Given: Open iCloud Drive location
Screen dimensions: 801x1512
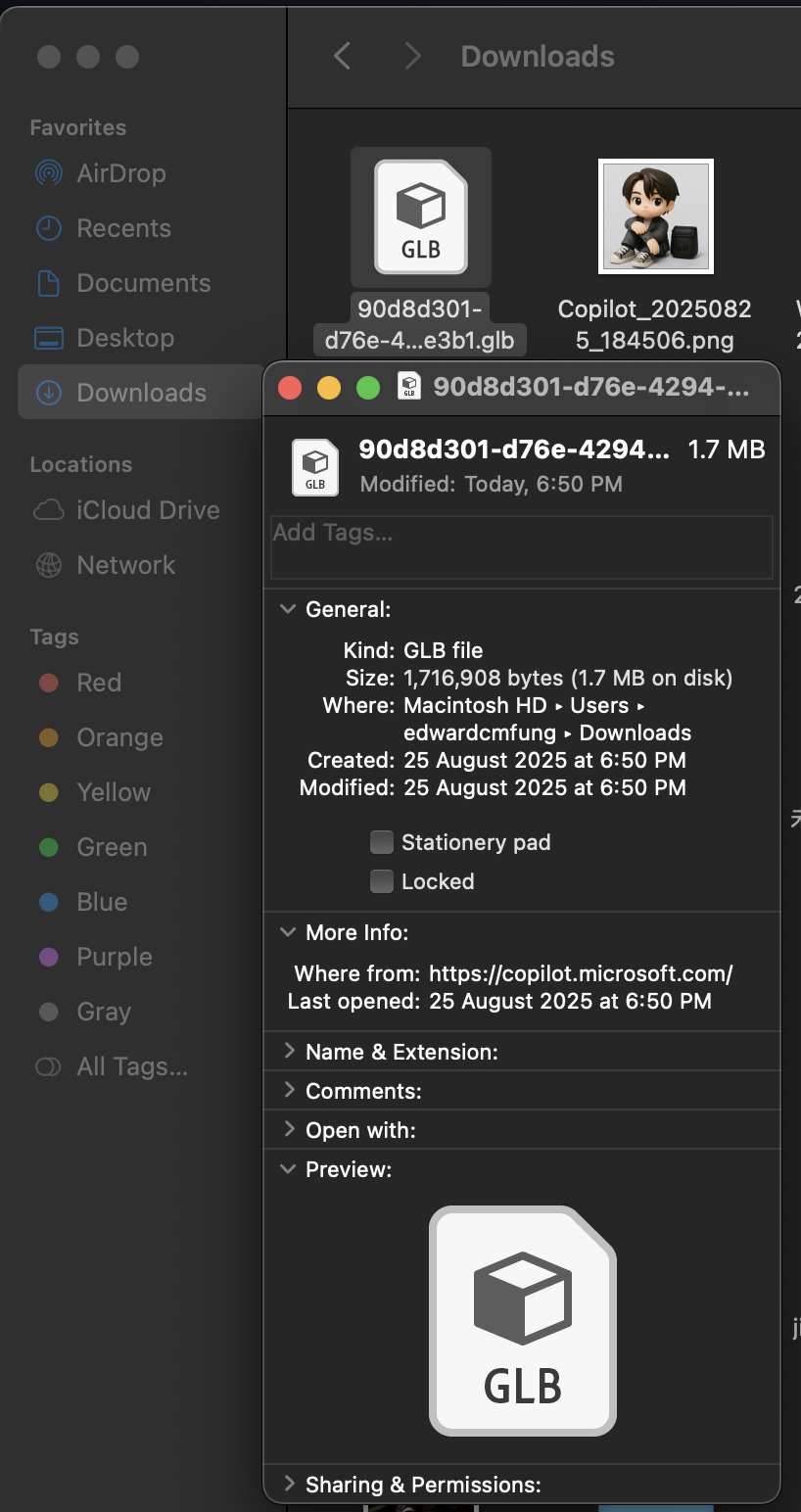Looking at the screenshot, I should click(147, 510).
